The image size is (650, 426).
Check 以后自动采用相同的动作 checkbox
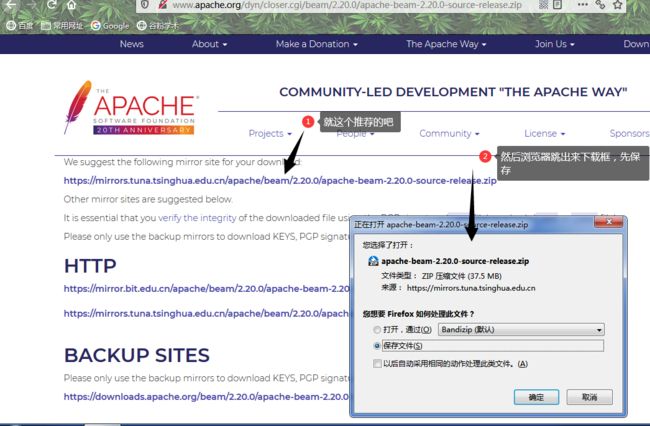coord(377,364)
